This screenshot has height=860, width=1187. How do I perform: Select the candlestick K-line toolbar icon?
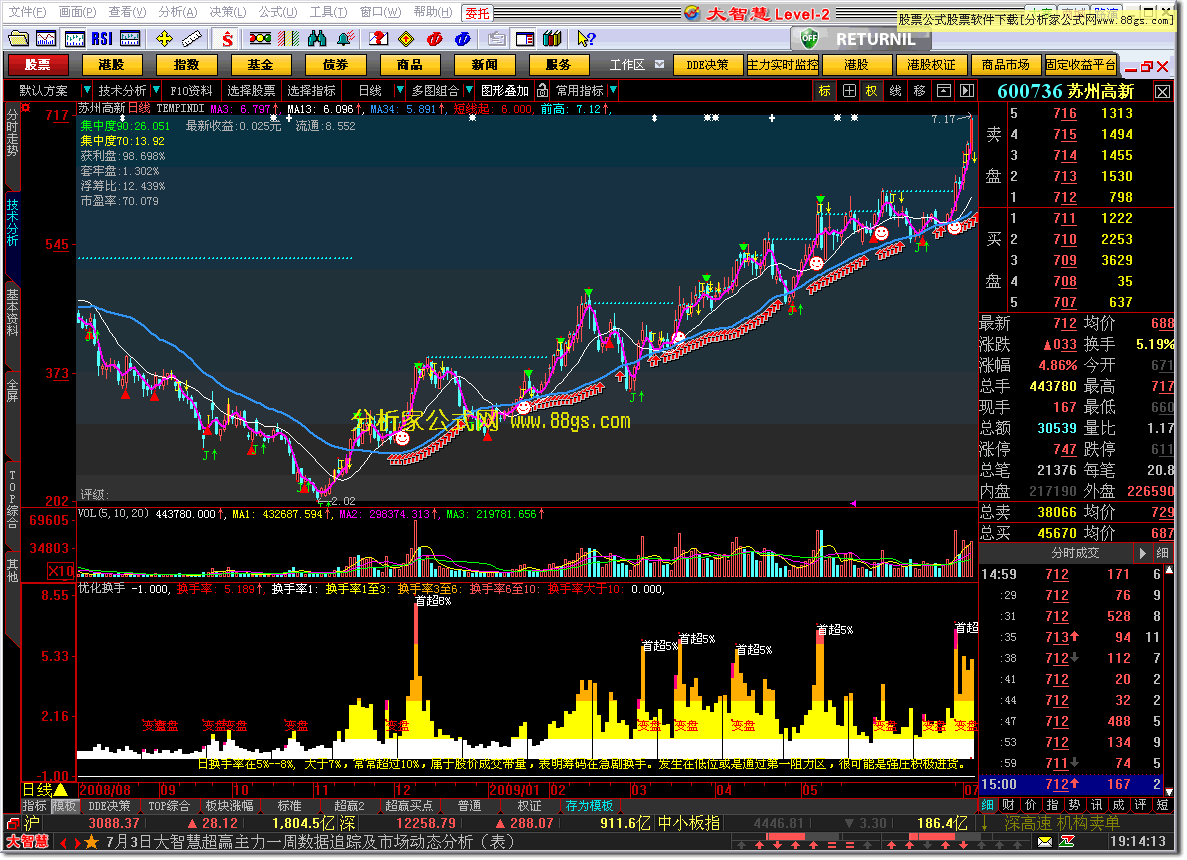[74, 38]
